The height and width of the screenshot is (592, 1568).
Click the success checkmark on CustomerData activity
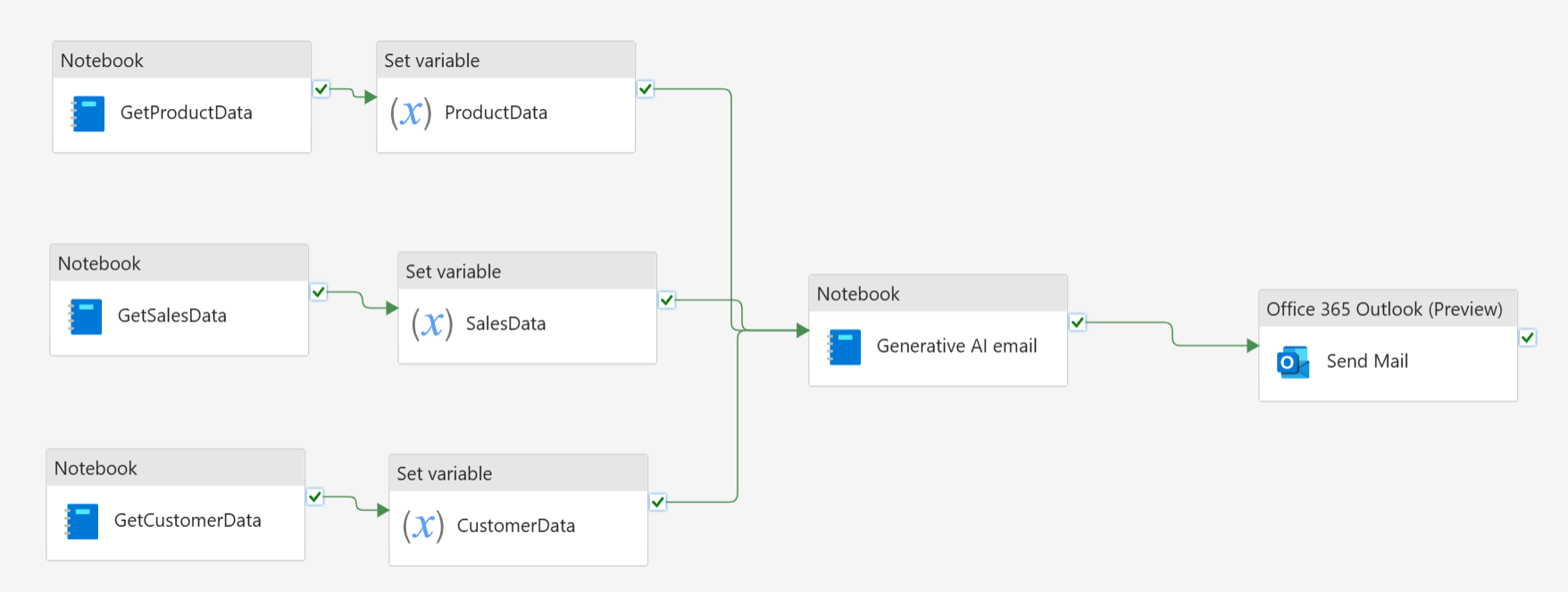(658, 502)
